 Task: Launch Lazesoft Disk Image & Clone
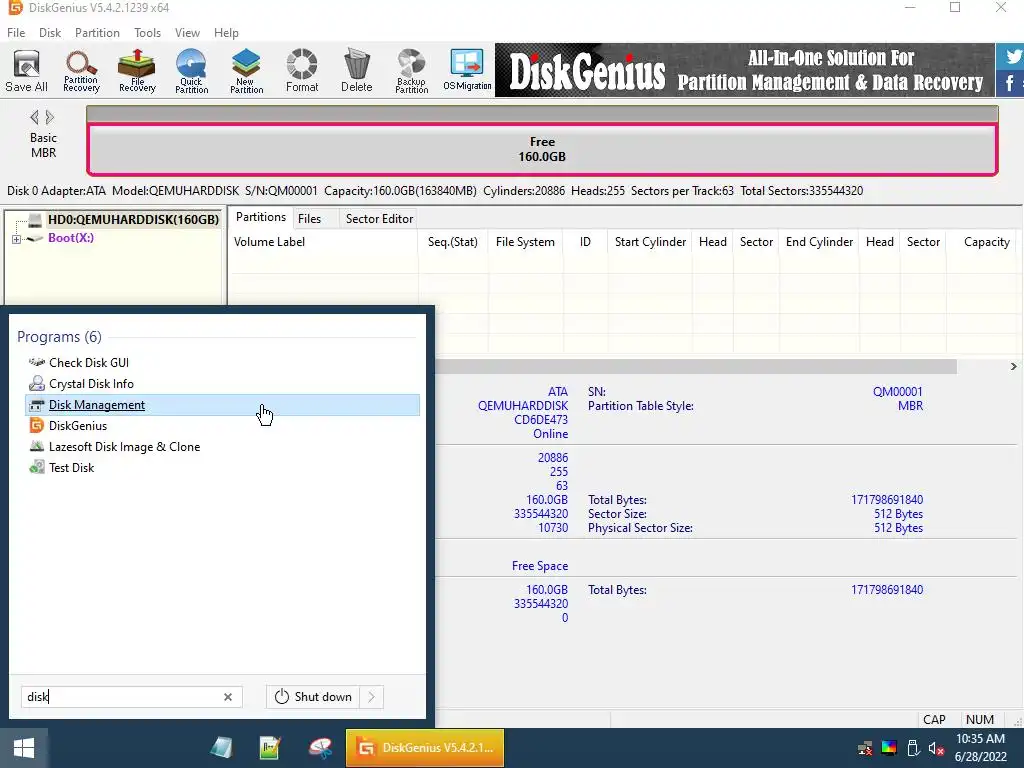pos(222,447)
